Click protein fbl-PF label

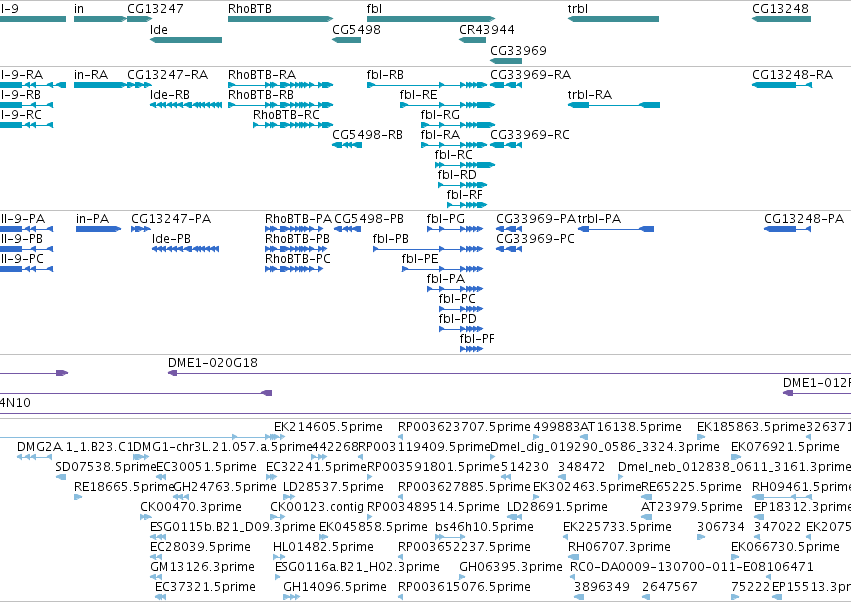coord(477,339)
